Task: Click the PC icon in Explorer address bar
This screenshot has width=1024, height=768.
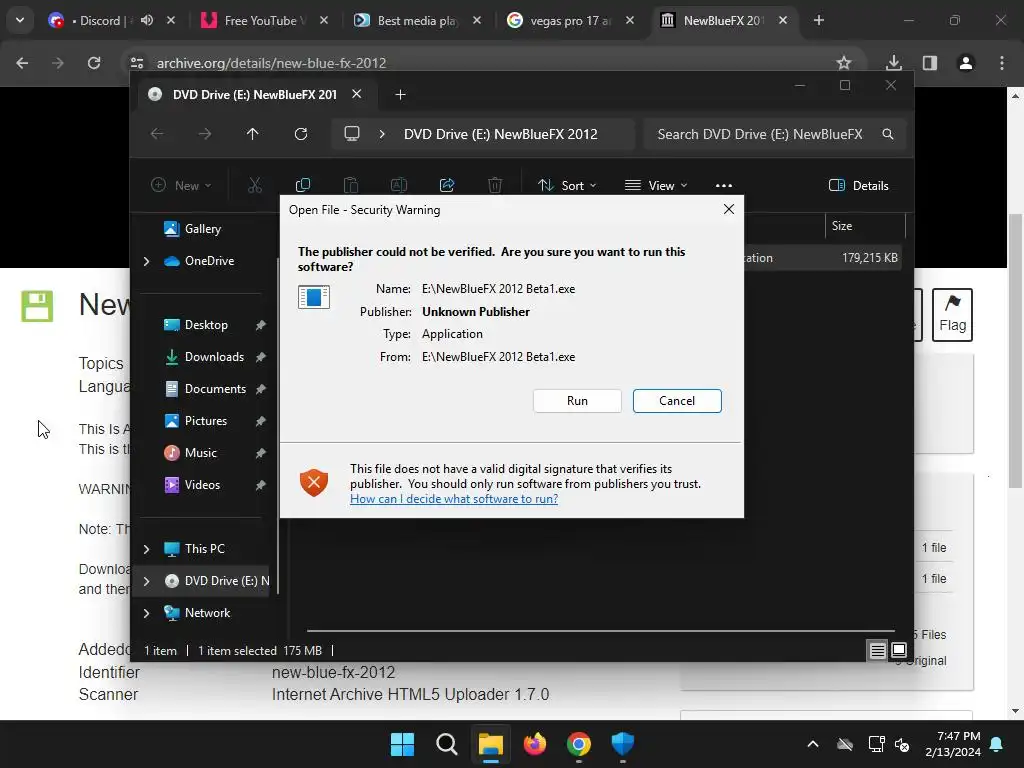Action: (x=352, y=134)
